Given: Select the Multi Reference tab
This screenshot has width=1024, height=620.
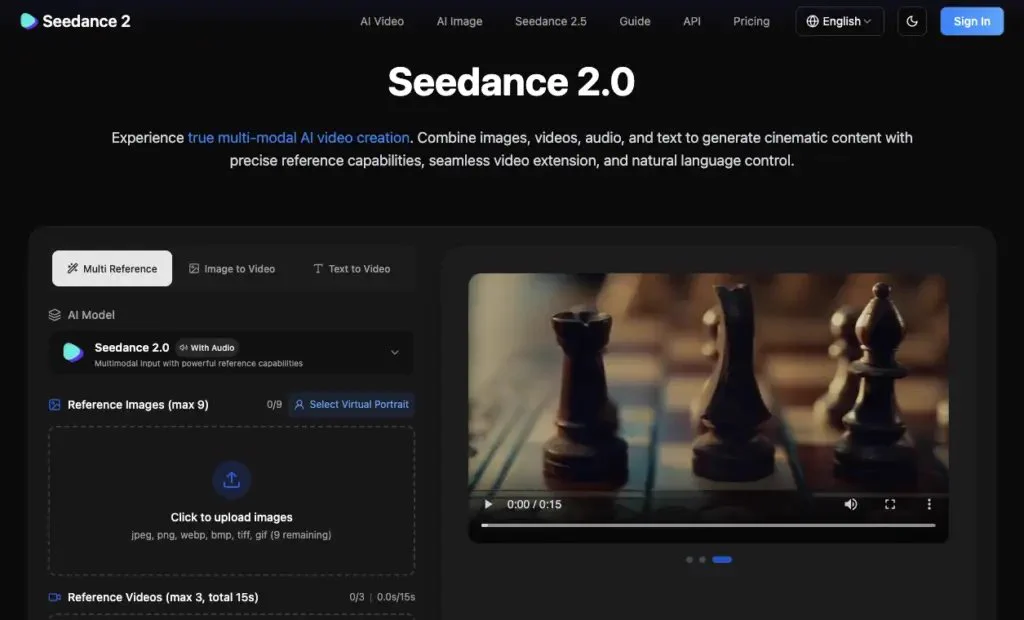Looking at the screenshot, I should pos(112,269).
